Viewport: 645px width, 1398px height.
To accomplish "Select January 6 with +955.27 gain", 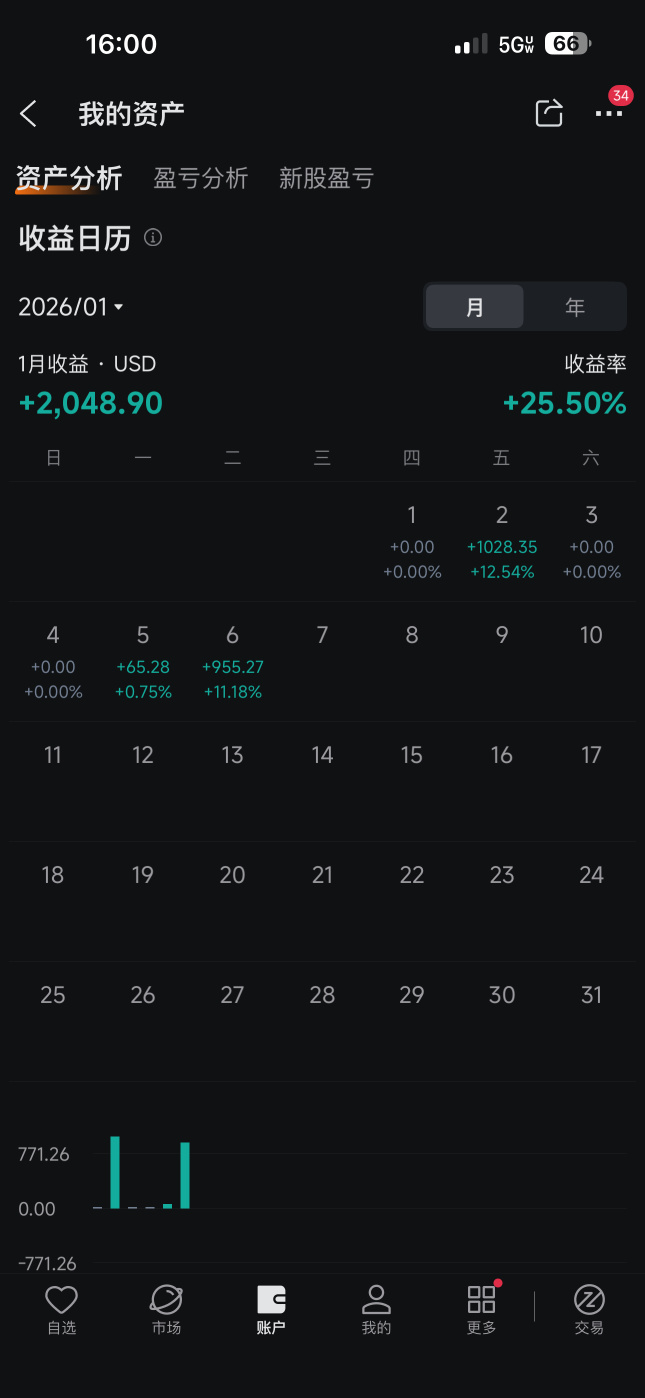I will pyautogui.click(x=233, y=662).
